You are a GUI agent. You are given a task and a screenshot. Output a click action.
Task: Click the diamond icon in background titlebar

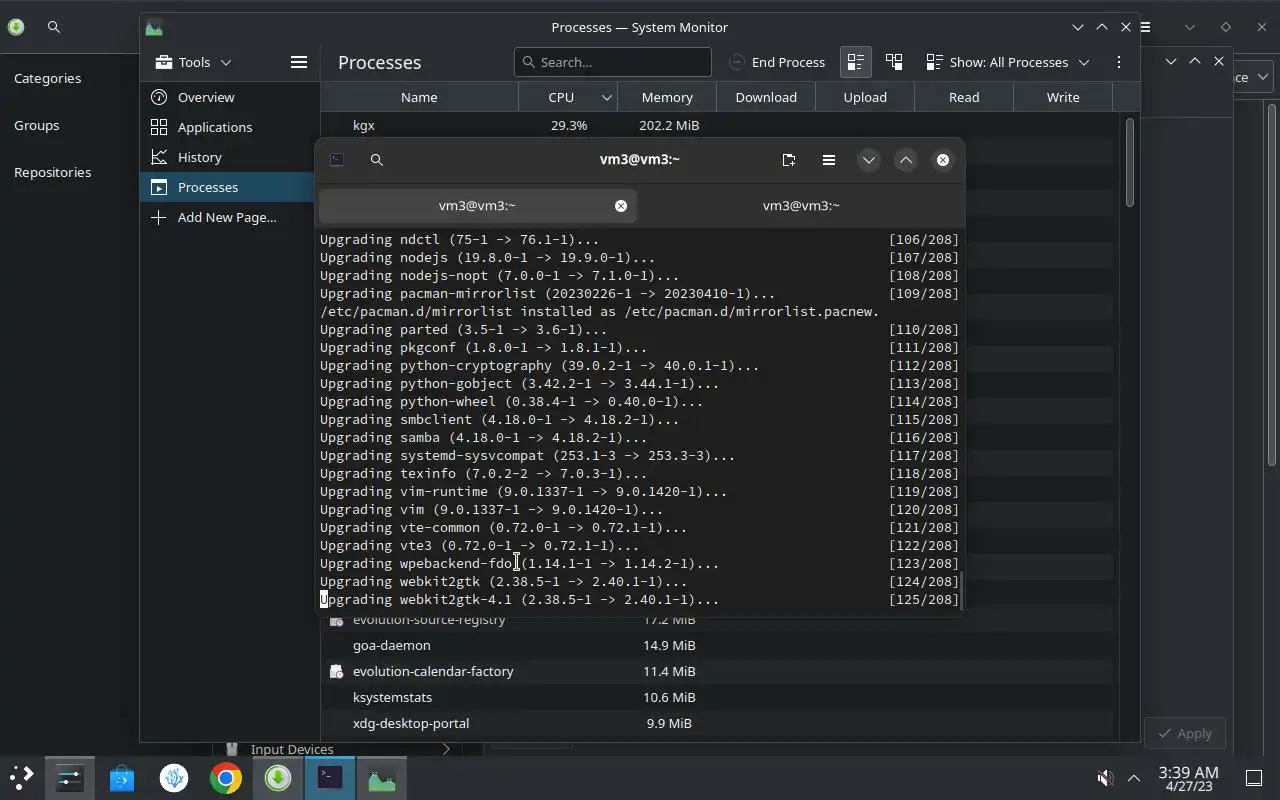[1226, 27]
